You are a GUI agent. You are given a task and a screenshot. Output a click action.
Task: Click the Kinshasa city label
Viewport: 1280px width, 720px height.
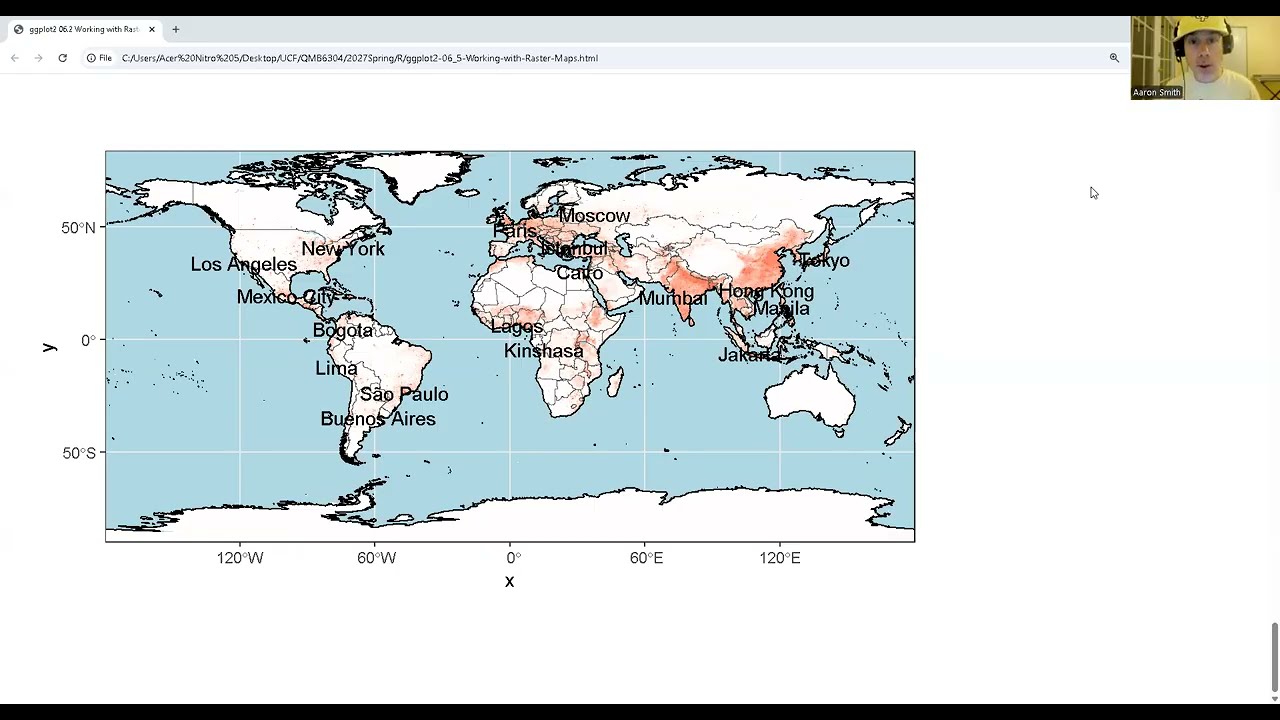tap(544, 352)
